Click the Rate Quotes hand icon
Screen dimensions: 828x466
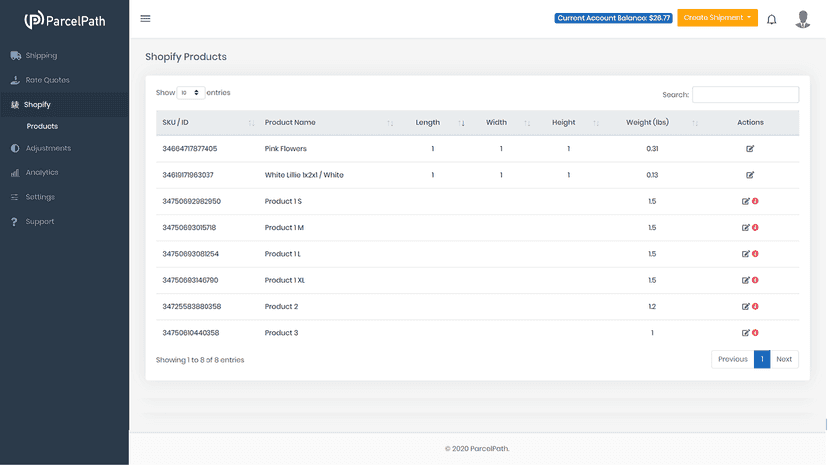click(15, 80)
